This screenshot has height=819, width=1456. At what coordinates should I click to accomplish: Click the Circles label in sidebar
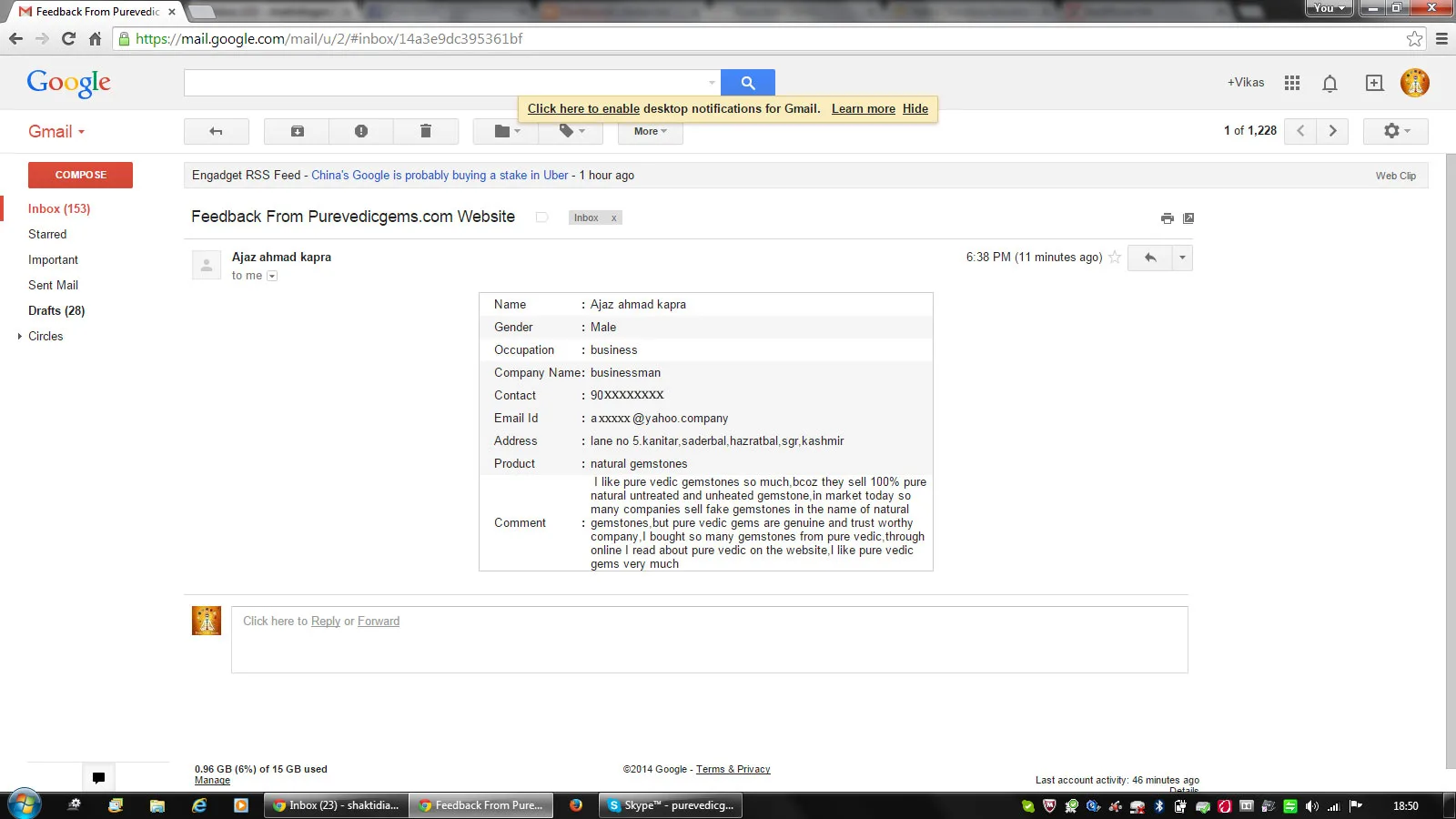tap(45, 336)
